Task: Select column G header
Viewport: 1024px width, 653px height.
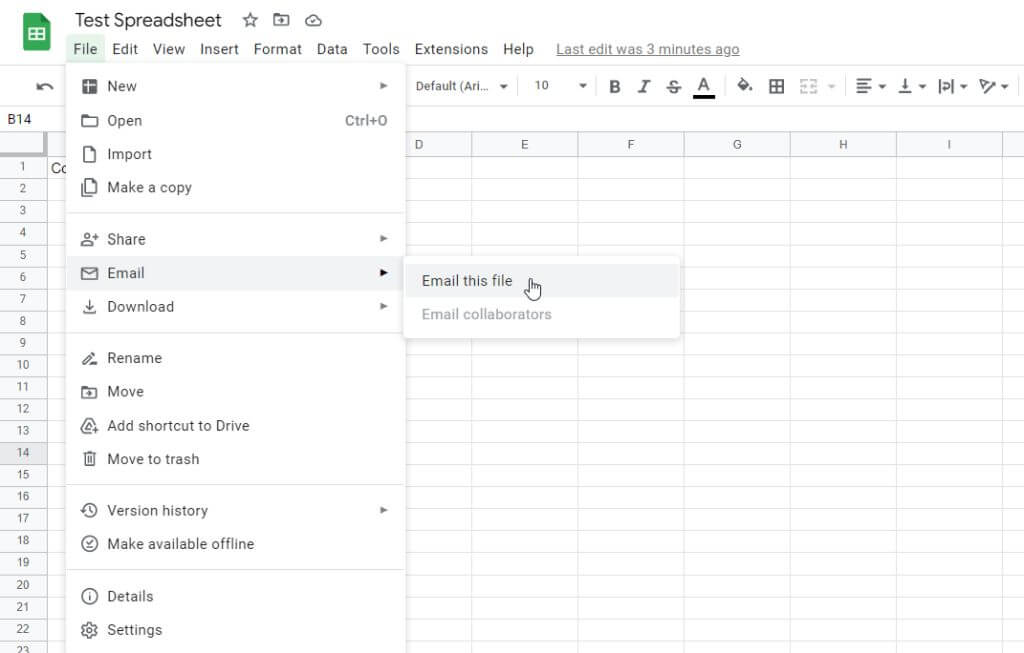Action: tap(737, 144)
